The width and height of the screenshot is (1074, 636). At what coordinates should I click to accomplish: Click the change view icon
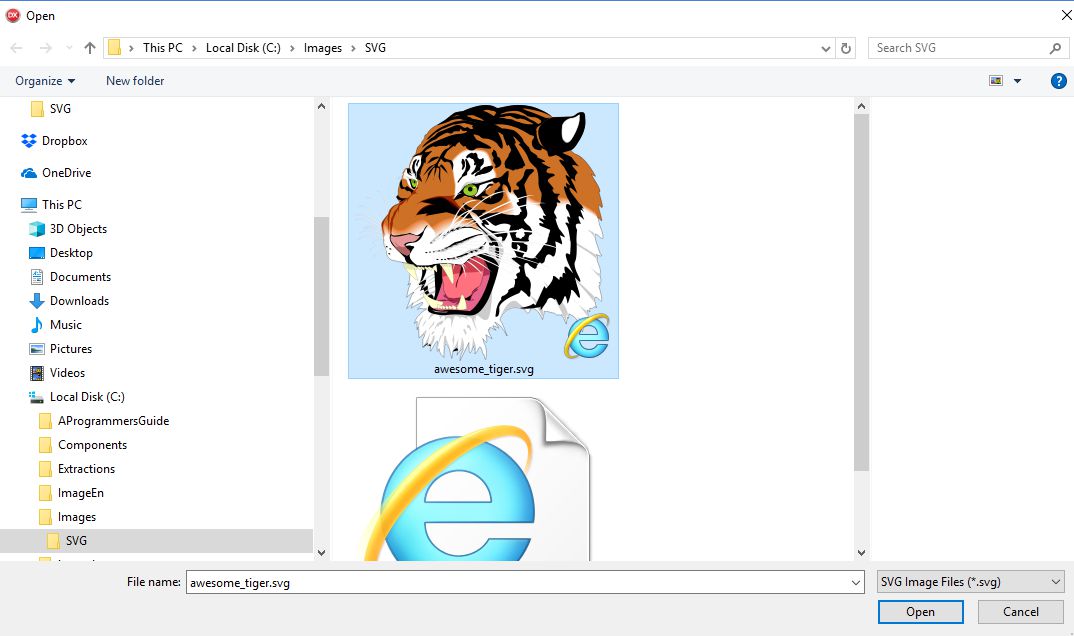[x=996, y=81]
